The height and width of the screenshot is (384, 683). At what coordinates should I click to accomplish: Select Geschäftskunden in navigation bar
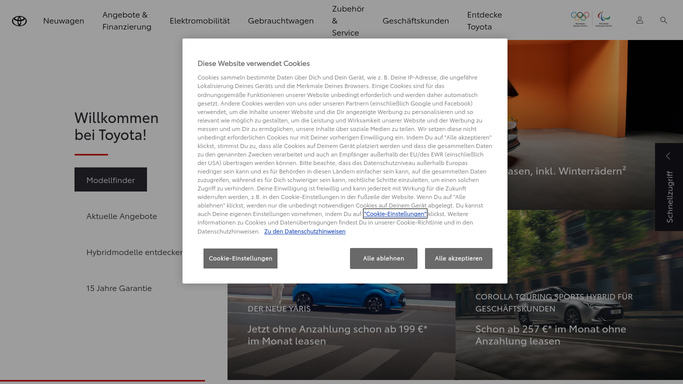click(x=416, y=20)
